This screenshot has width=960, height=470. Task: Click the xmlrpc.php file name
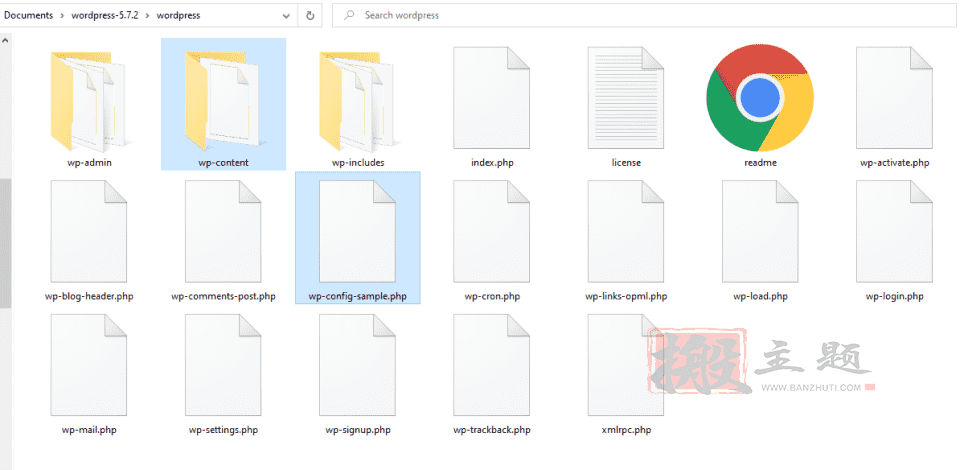point(626,430)
